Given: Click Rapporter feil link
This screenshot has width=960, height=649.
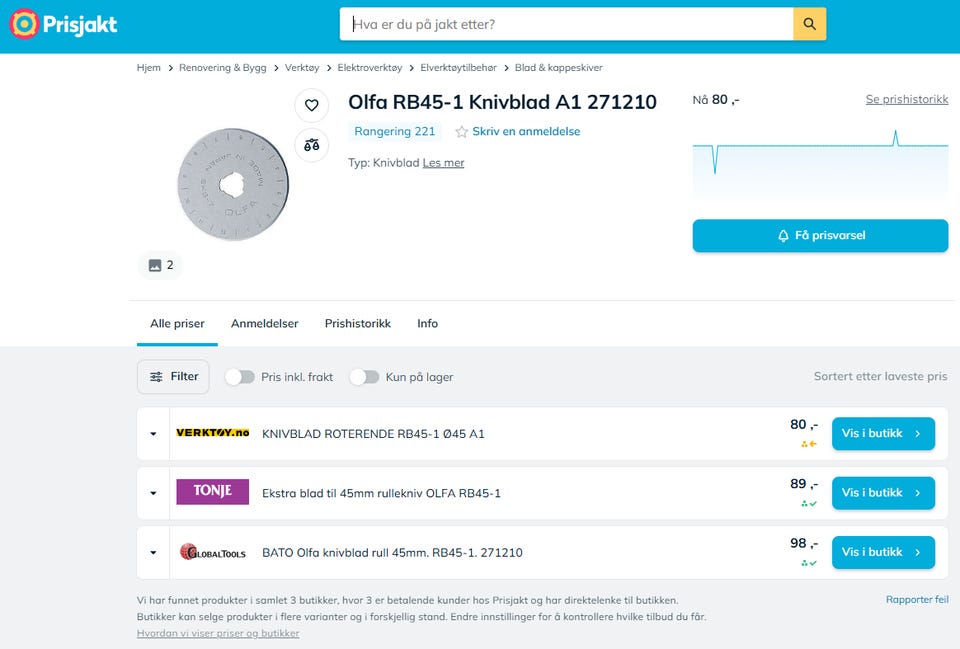Looking at the screenshot, I should click(917, 599).
